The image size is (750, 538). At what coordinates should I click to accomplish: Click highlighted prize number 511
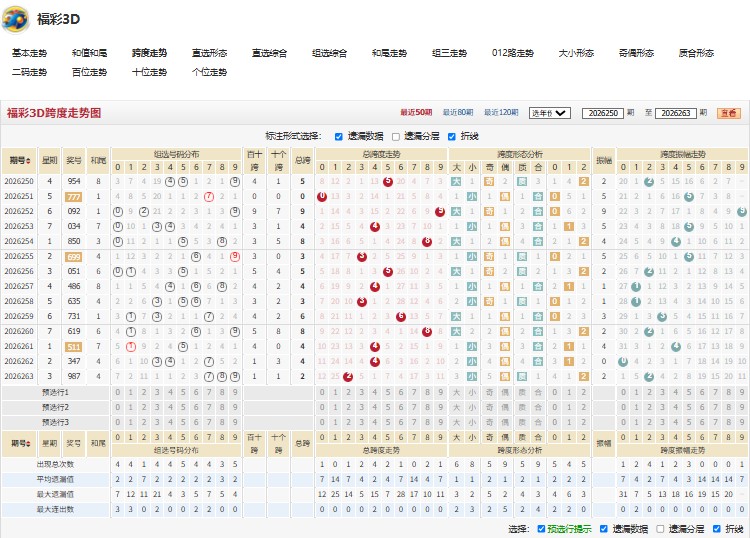pos(73,347)
